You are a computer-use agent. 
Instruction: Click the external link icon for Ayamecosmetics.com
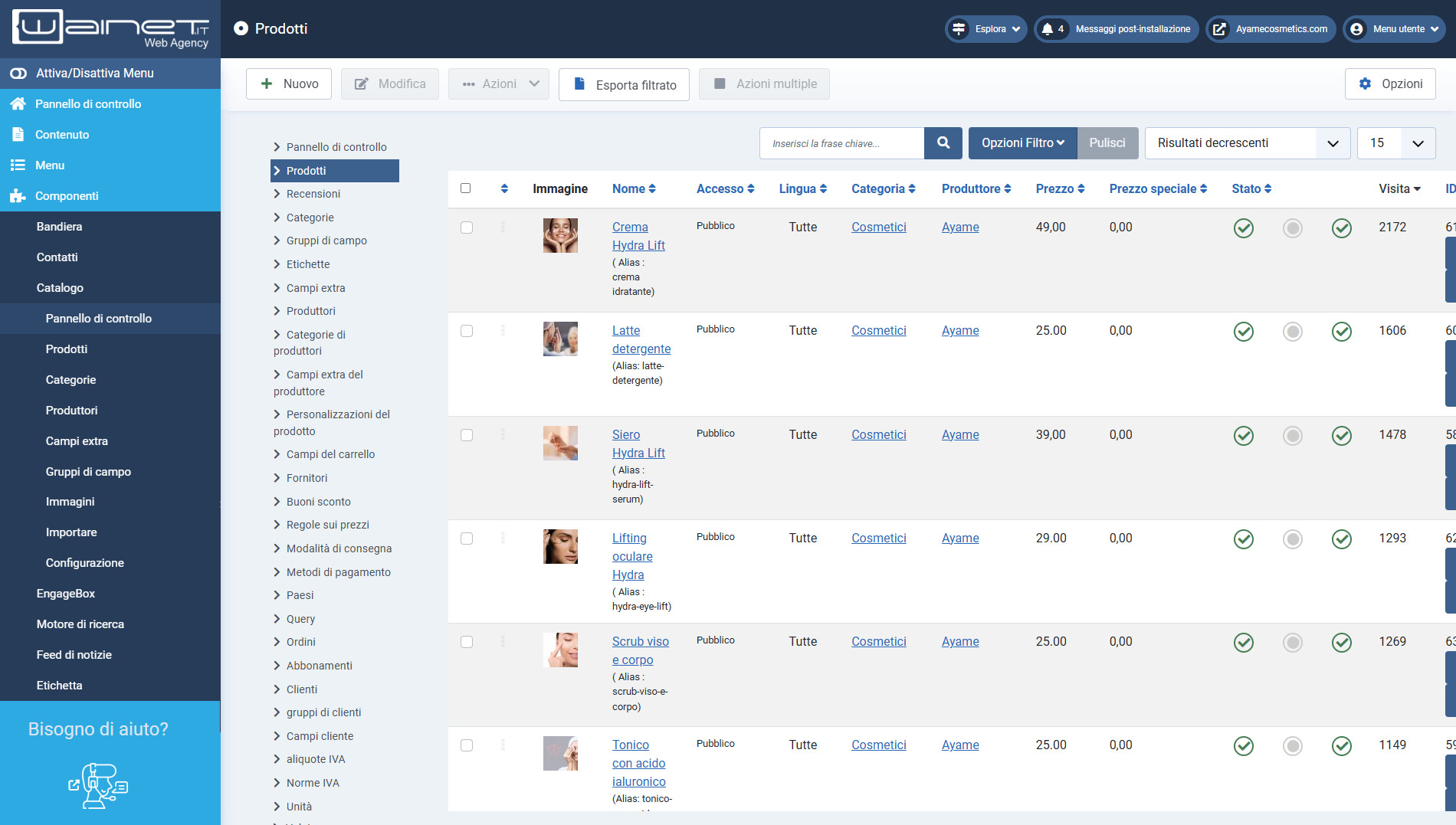(1219, 29)
